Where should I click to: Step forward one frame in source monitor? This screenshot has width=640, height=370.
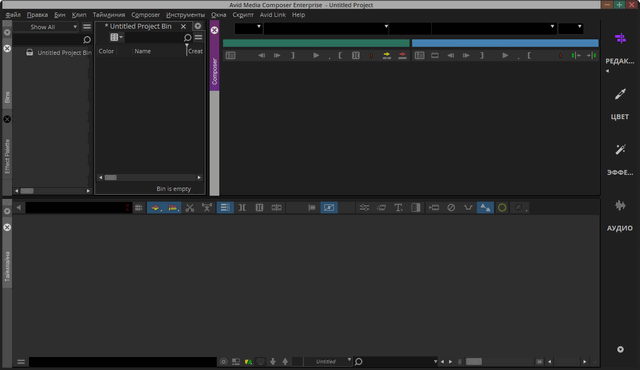277,55
